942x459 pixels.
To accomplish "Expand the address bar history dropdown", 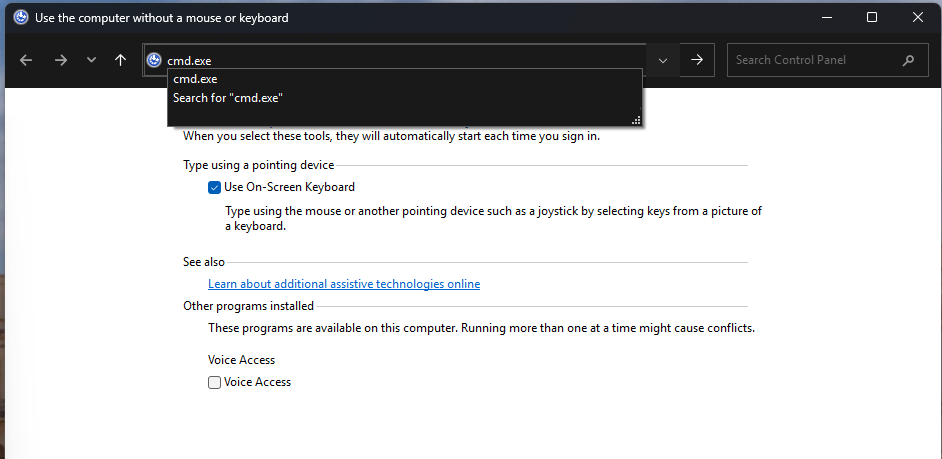I will pos(662,60).
